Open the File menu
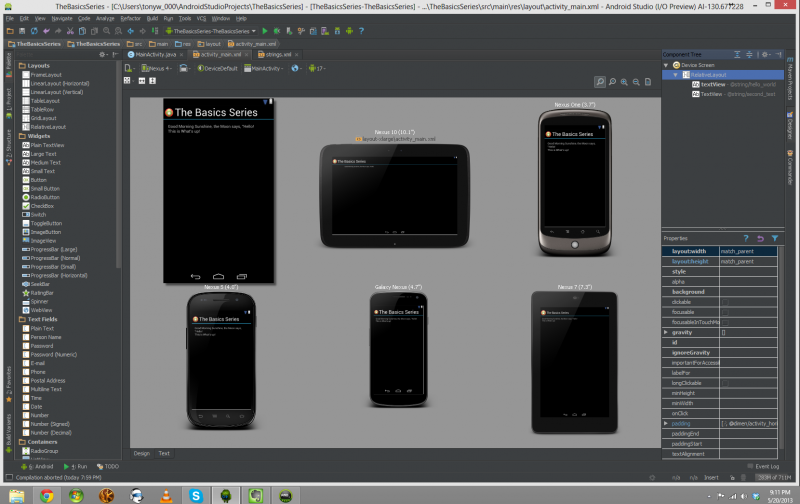The width and height of the screenshot is (800, 504). (10, 18)
